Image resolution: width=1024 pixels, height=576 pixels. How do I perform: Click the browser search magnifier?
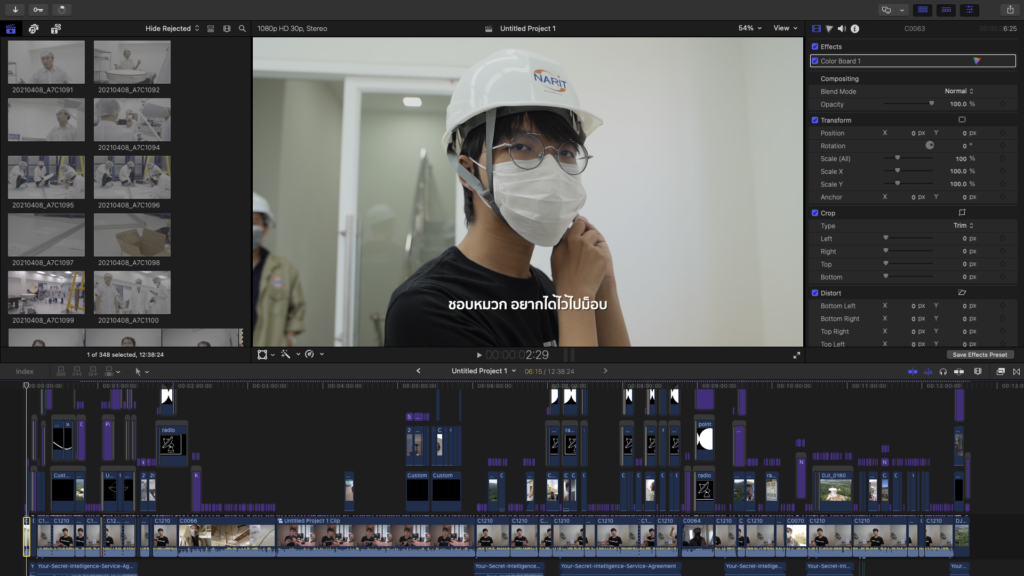tap(242, 29)
